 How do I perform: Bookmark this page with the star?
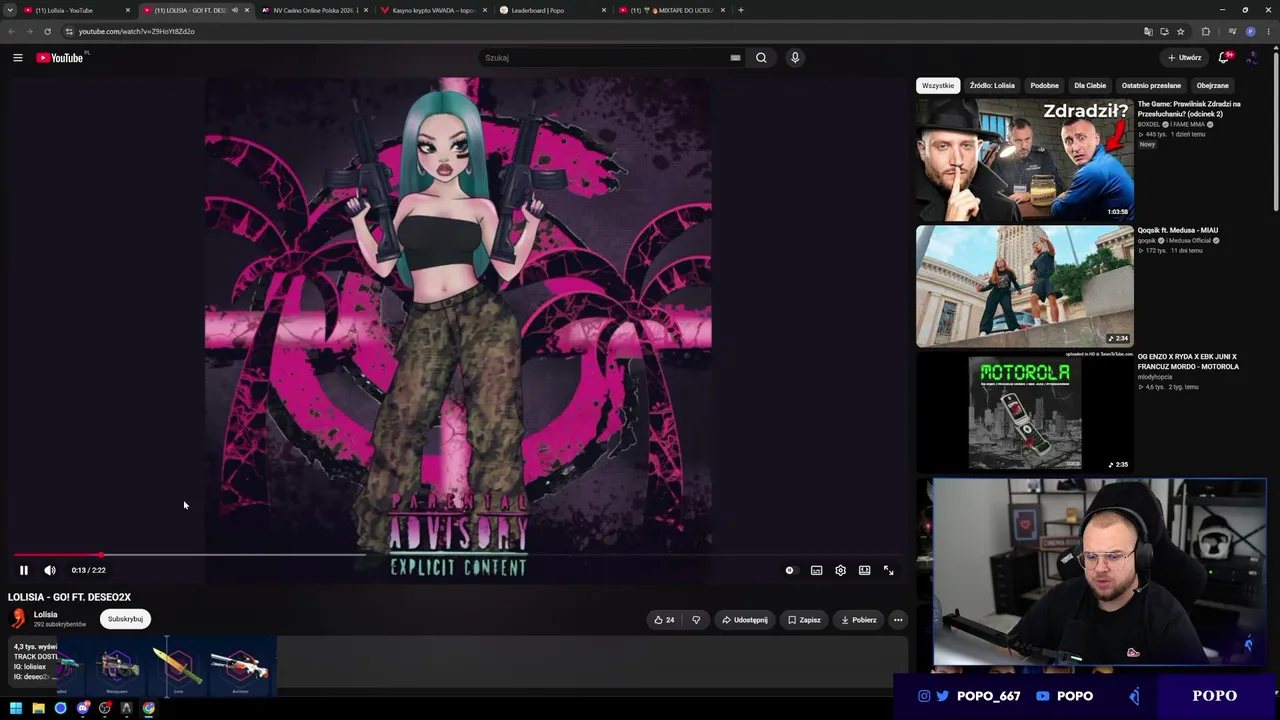pos(1181,31)
